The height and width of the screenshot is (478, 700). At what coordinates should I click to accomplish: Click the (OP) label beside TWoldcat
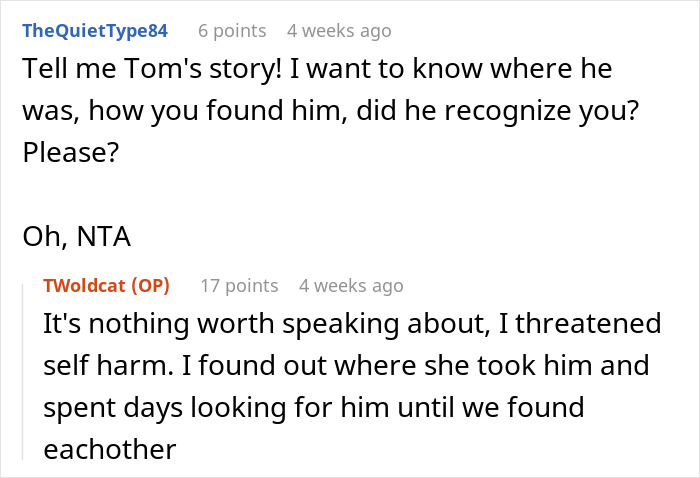coord(152,285)
